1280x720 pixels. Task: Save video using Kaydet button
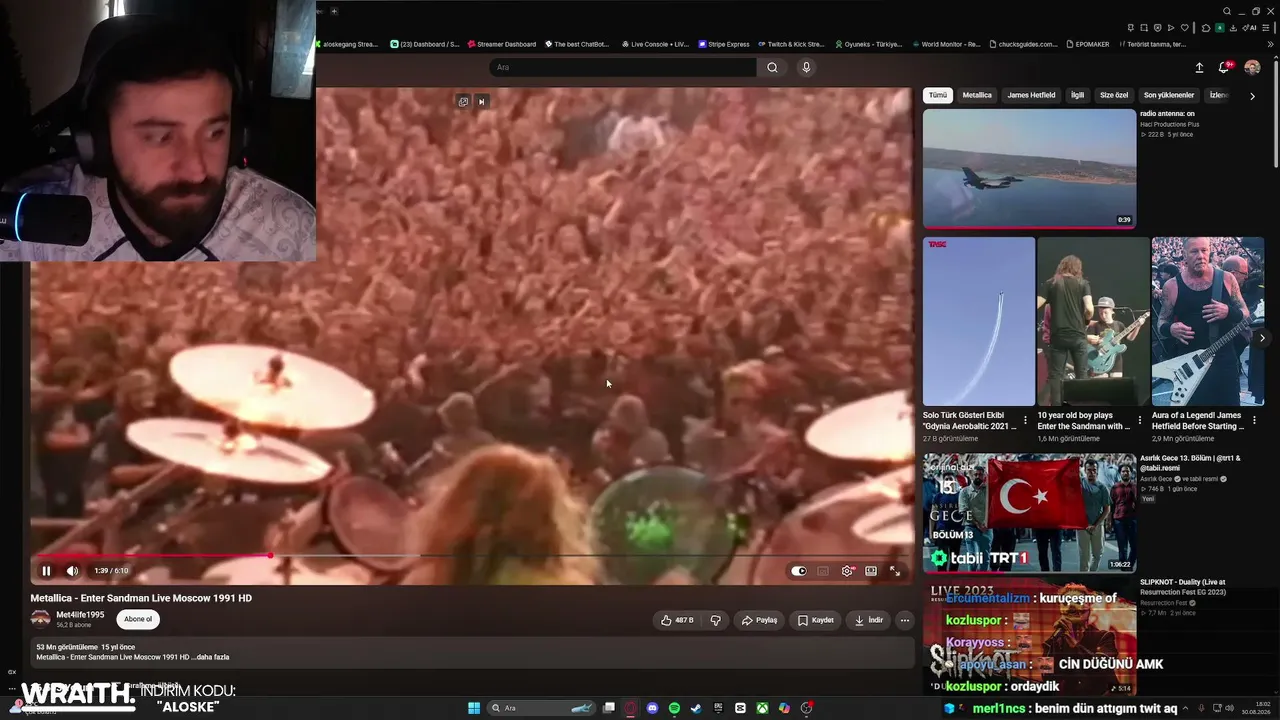point(815,620)
